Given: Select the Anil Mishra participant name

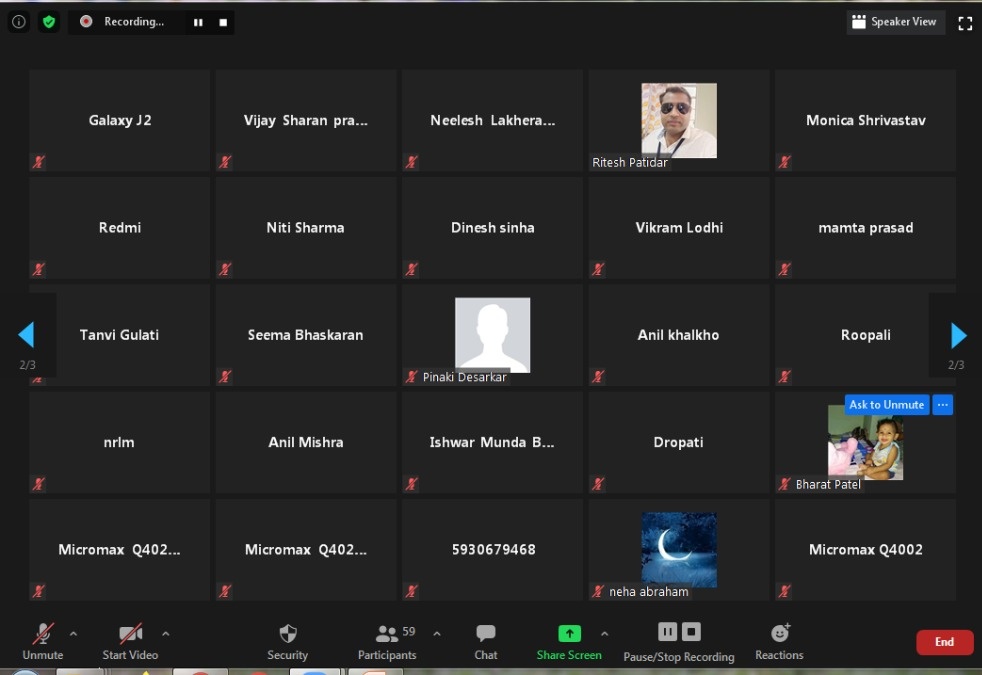Looking at the screenshot, I should coord(306,442).
